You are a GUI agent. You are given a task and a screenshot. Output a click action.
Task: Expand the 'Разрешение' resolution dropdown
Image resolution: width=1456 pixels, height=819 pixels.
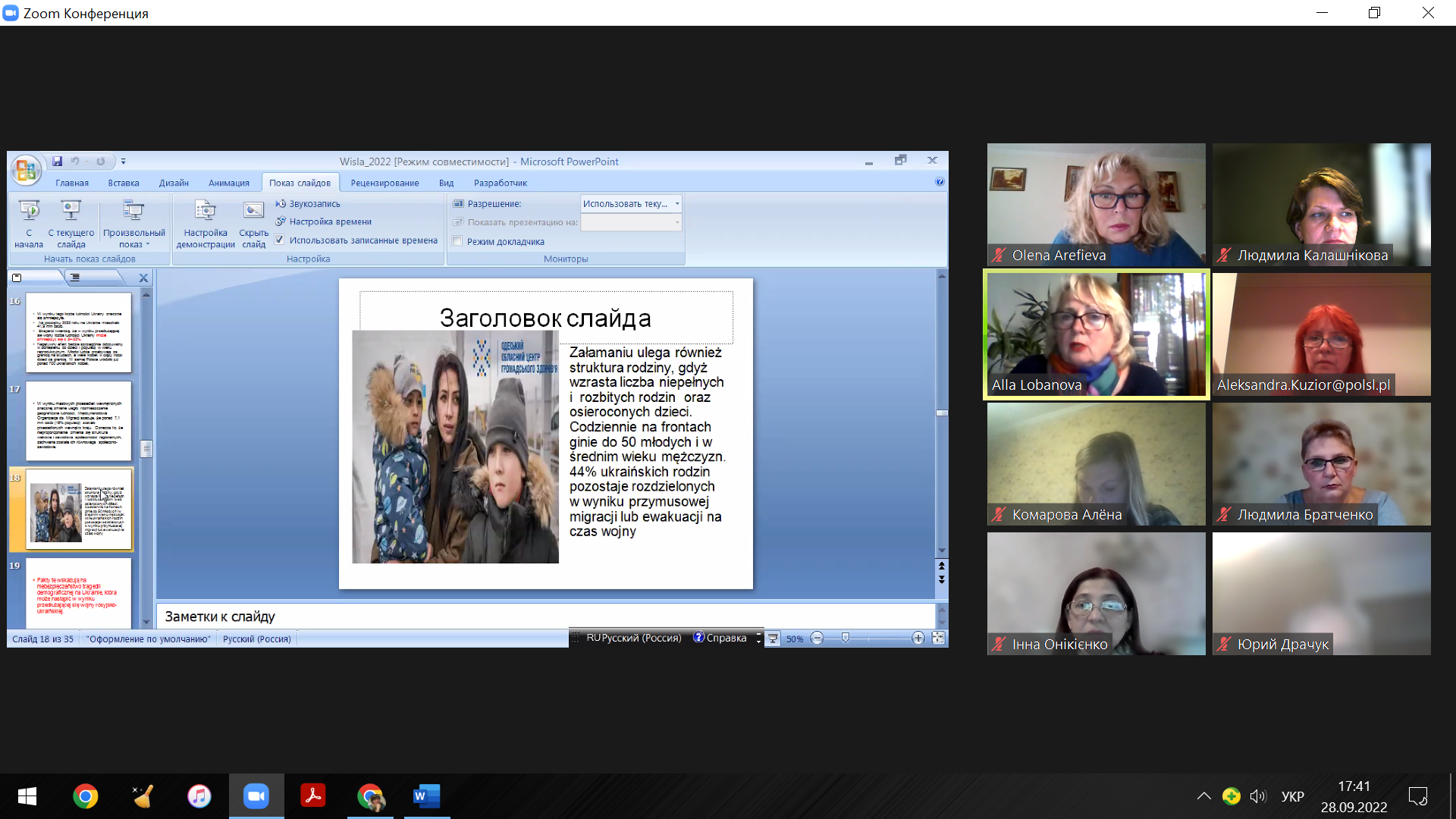(x=676, y=204)
